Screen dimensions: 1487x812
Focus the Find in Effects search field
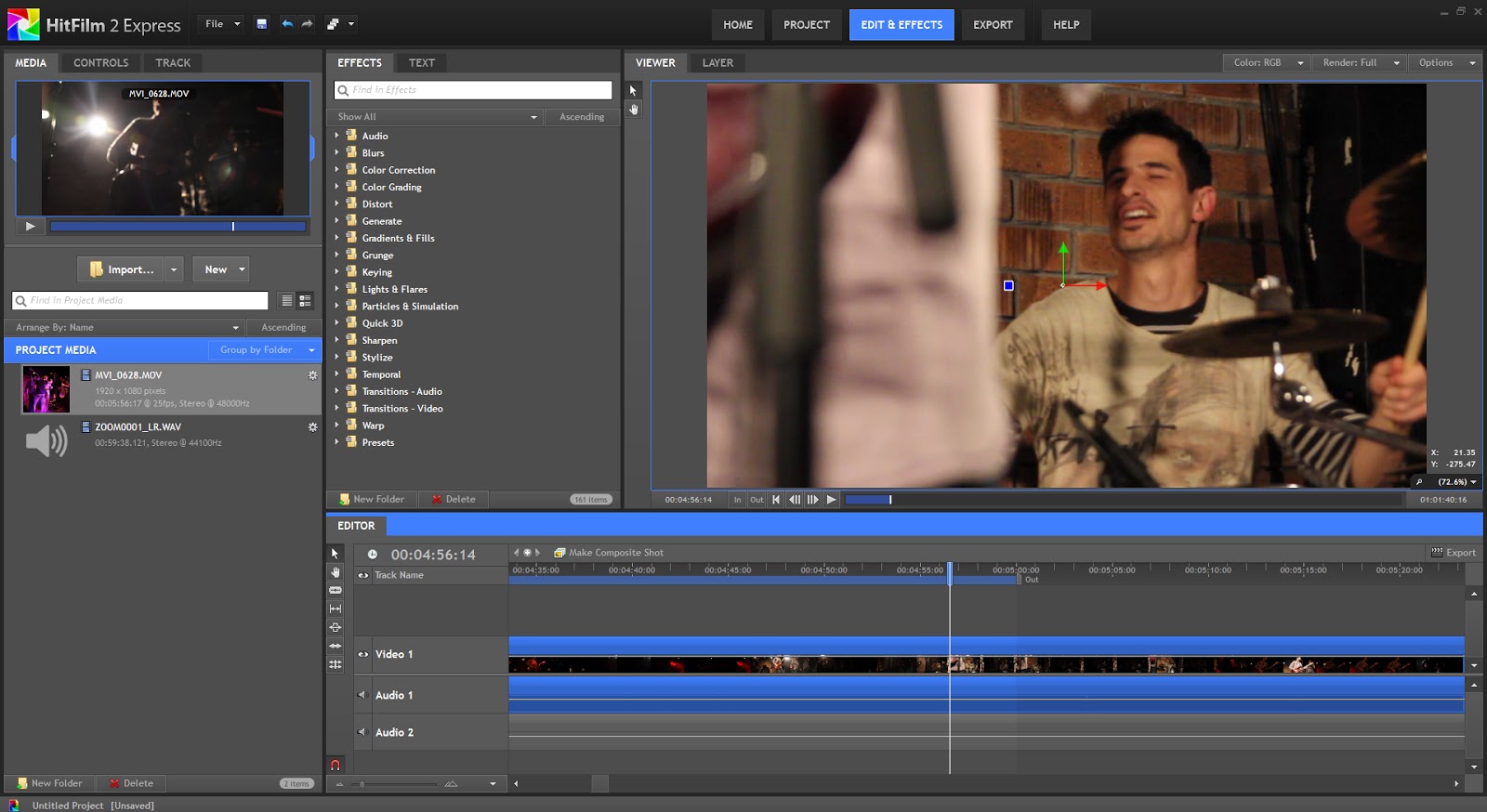473,90
